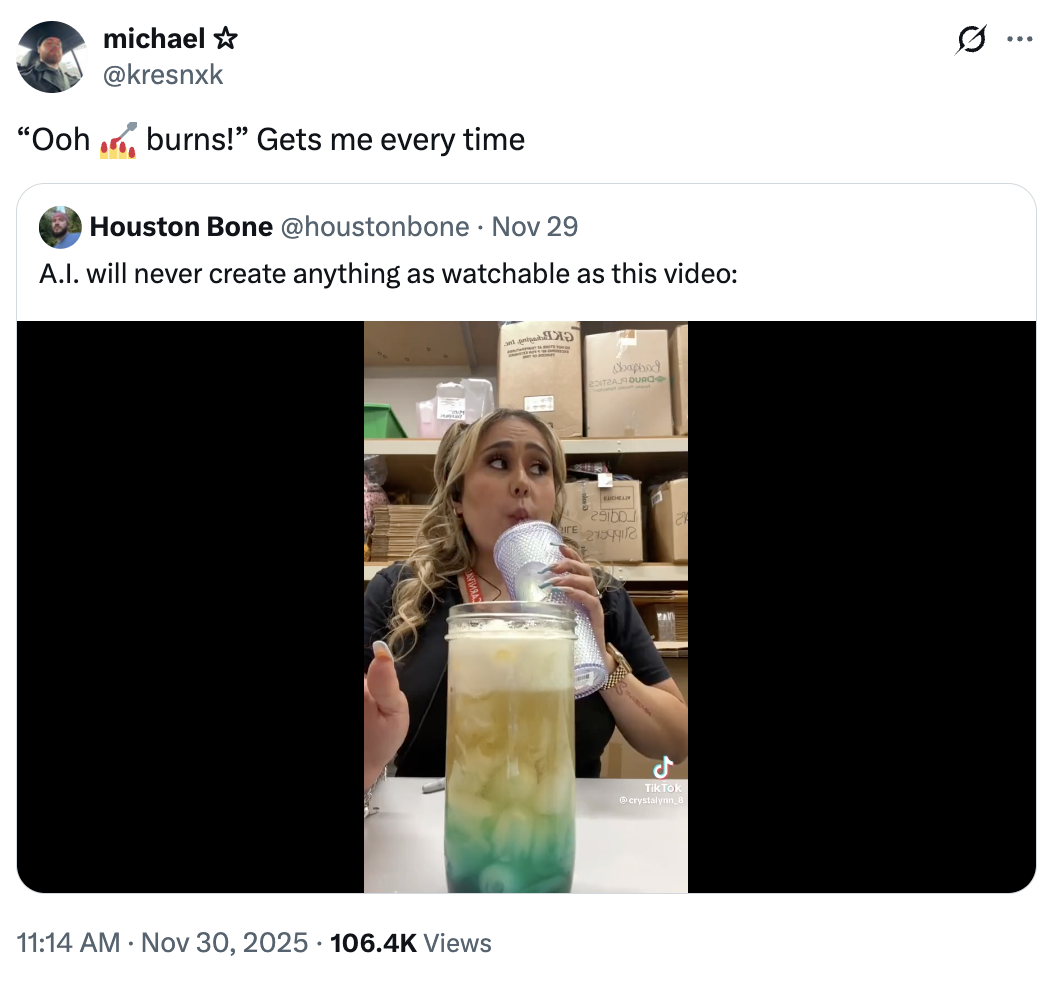Screen dimensions: 1056x982
Task: Click Houston Bone's small profile avatar
Action: click(x=60, y=227)
